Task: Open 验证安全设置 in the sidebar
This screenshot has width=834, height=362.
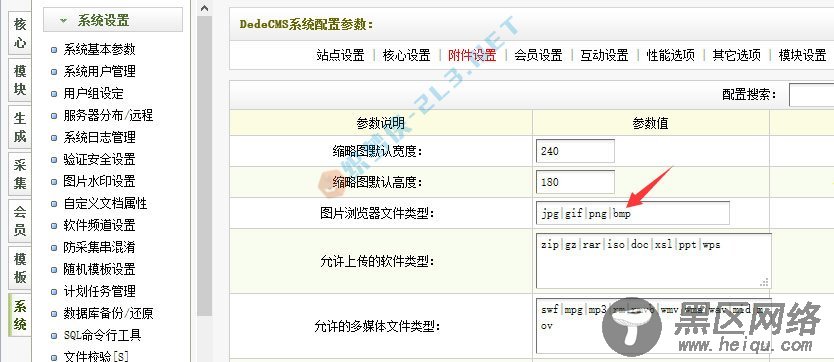Action: click(99, 159)
